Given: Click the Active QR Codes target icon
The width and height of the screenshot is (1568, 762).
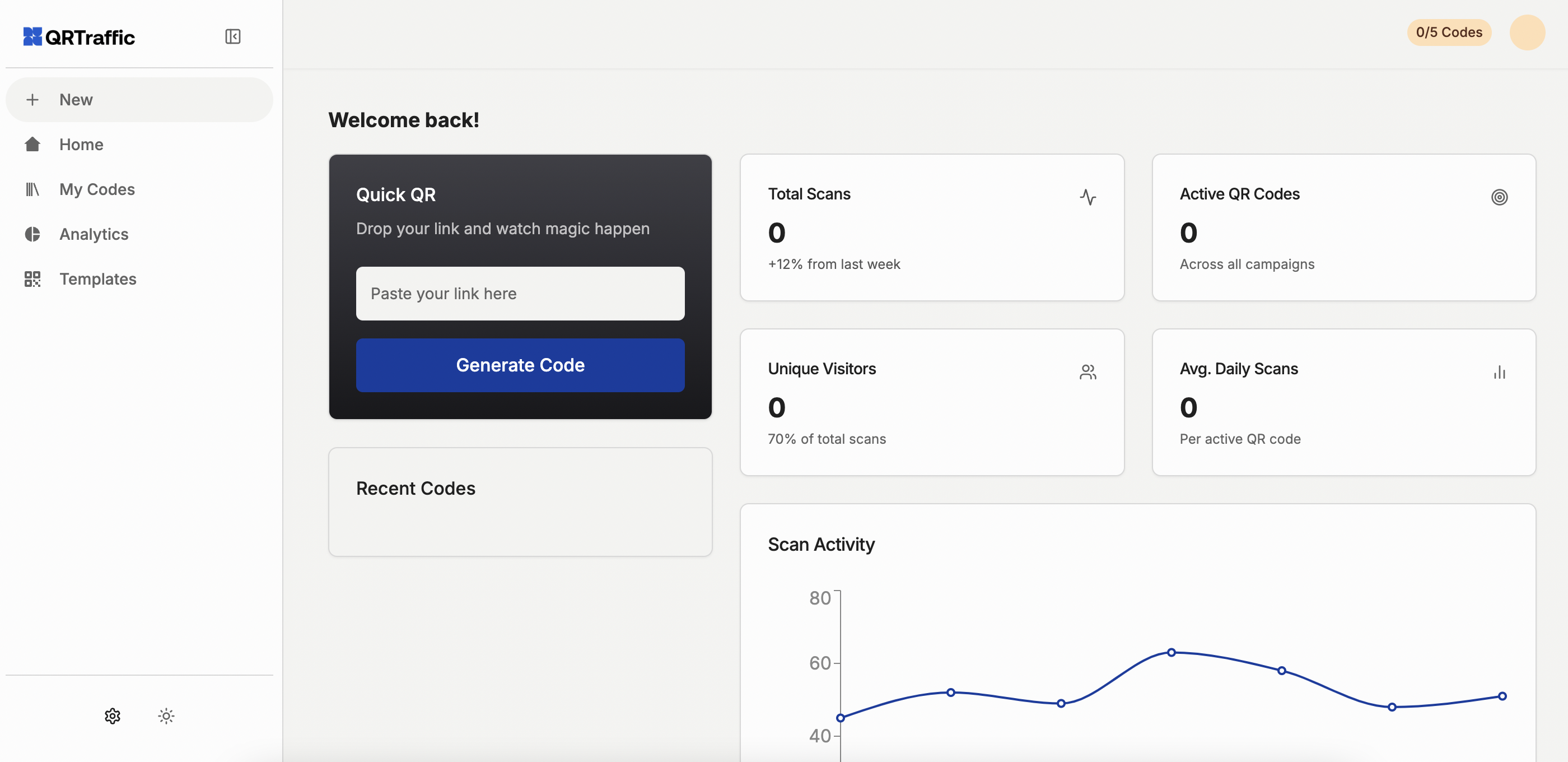Looking at the screenshot, I should [1500, 197].
